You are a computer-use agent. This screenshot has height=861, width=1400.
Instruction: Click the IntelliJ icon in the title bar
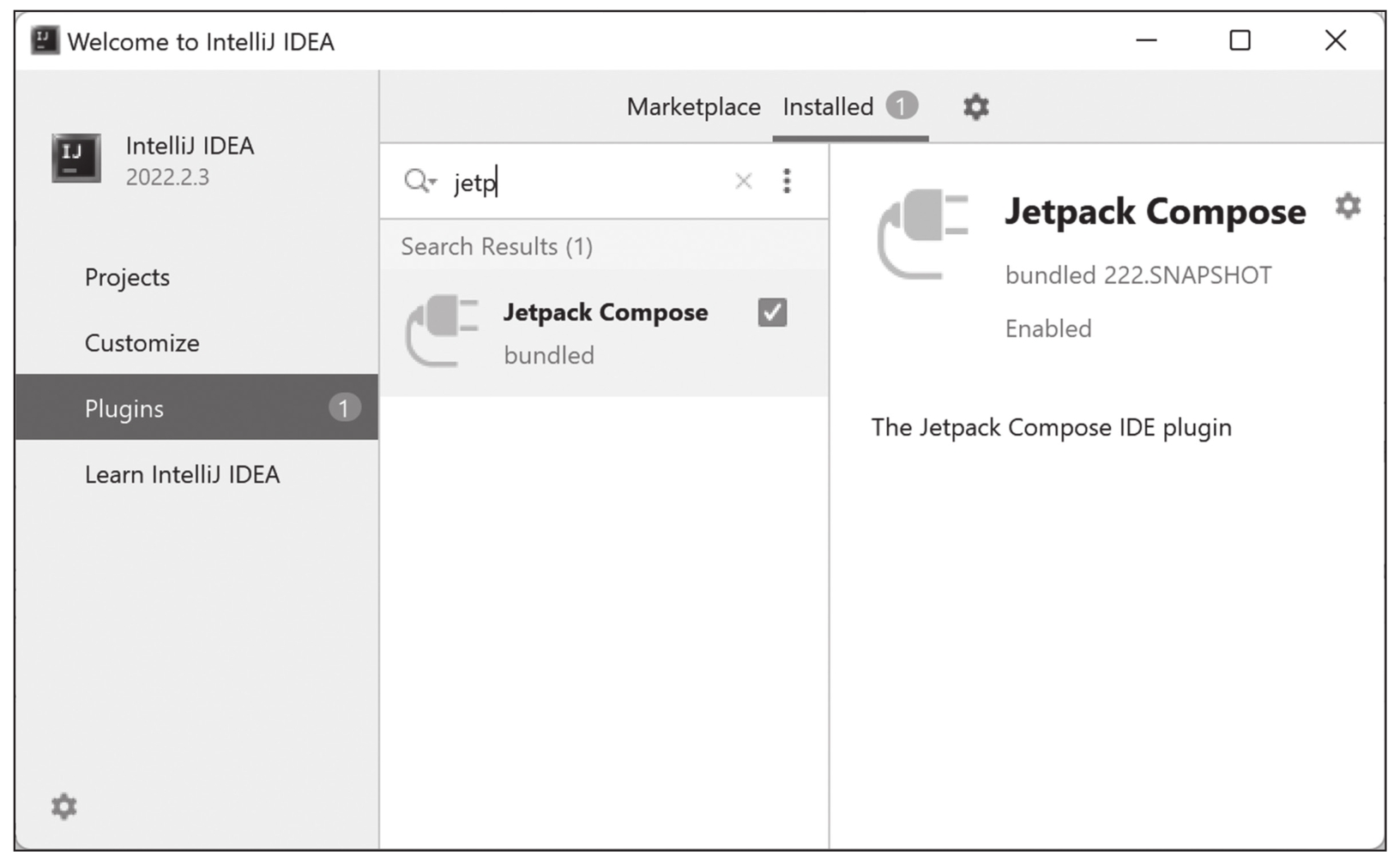(x=45, y=40)
